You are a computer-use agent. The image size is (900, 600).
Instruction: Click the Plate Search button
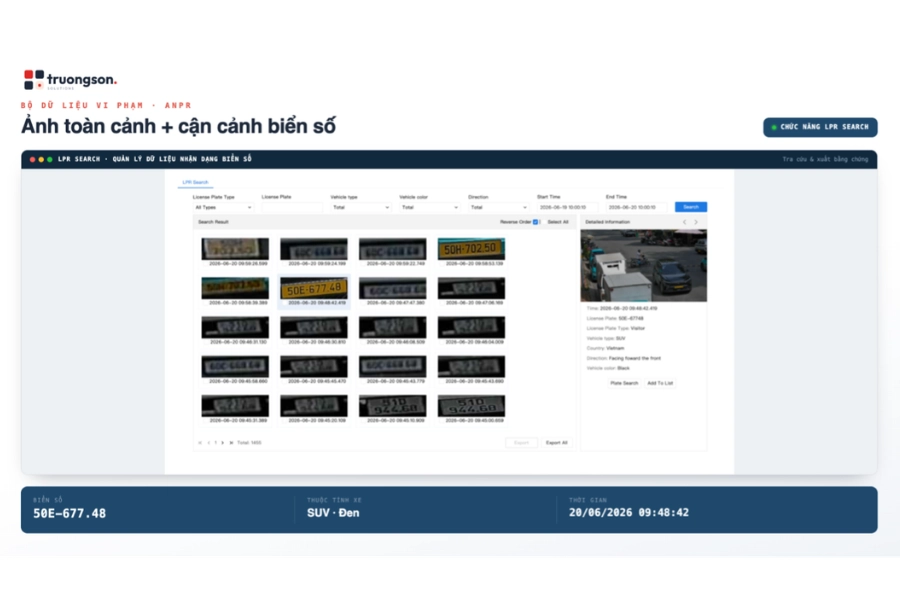(624, 383)
